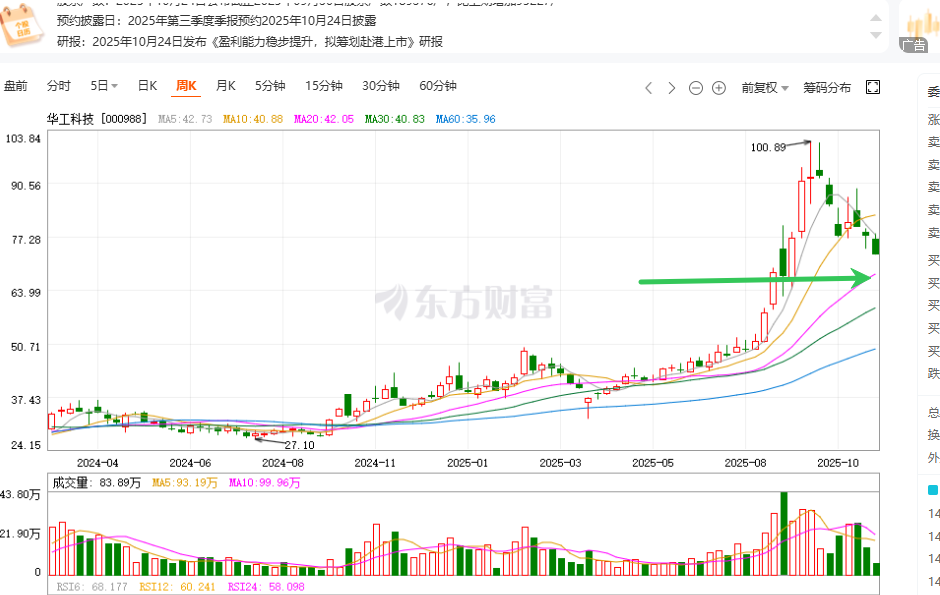Click 27.10 low price label
940x595 pixels.
pos(299,445)
